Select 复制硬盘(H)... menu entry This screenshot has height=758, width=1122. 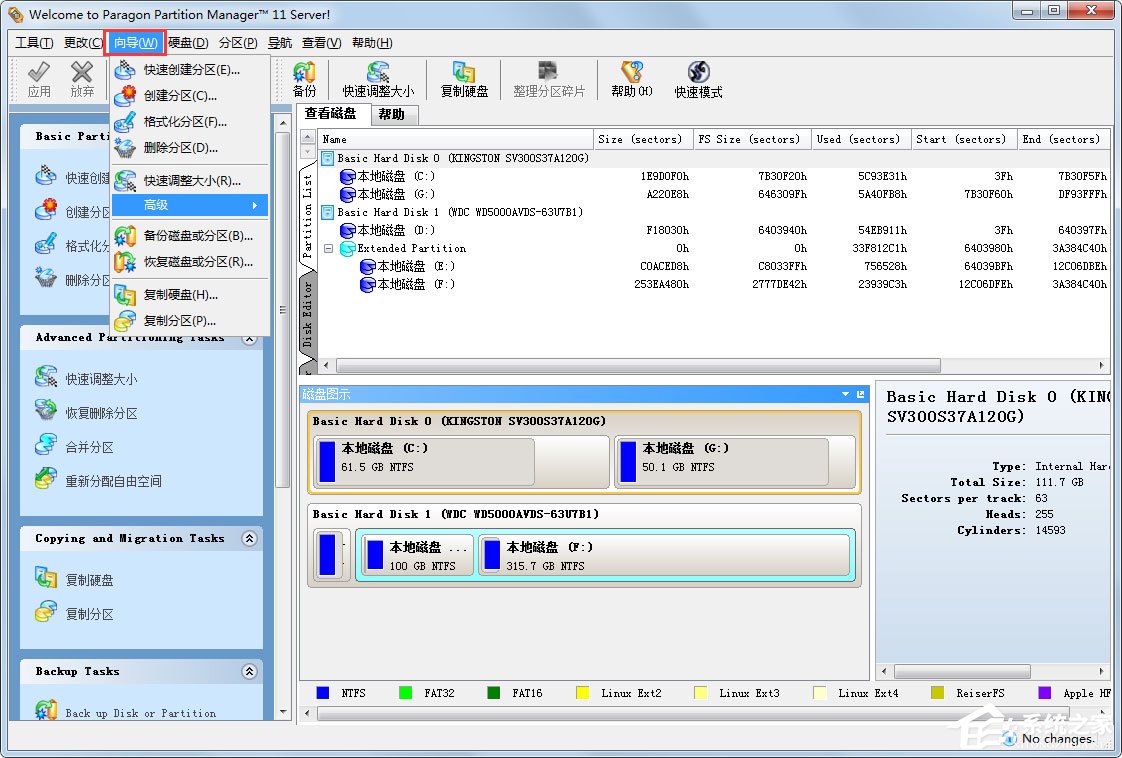pos(190,294)
